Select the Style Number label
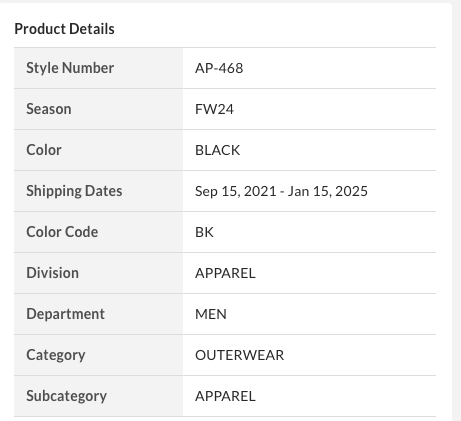This screenshot has width=461, height=421. tap(70, 68)
